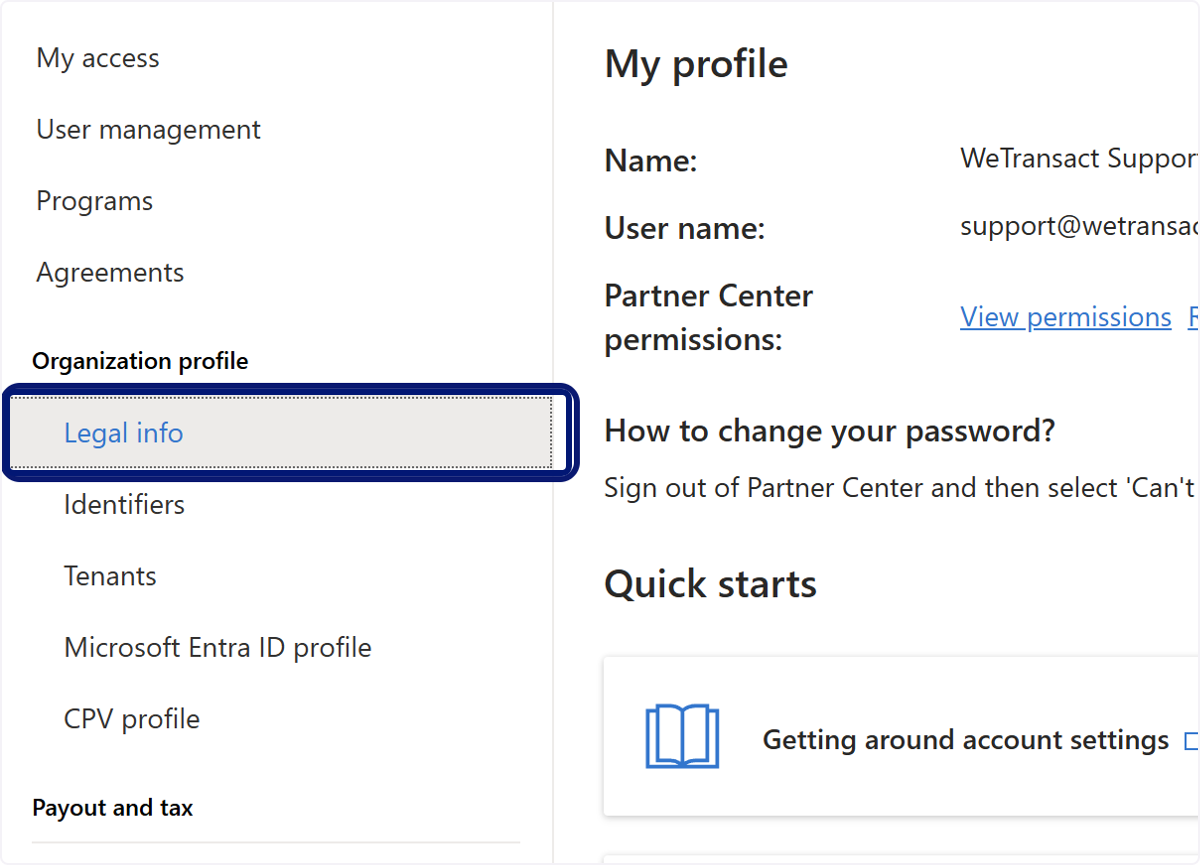The height and width of the screenshot is (865, 1200).
Task: Click How to change your password heading
Action: (830, 431)
